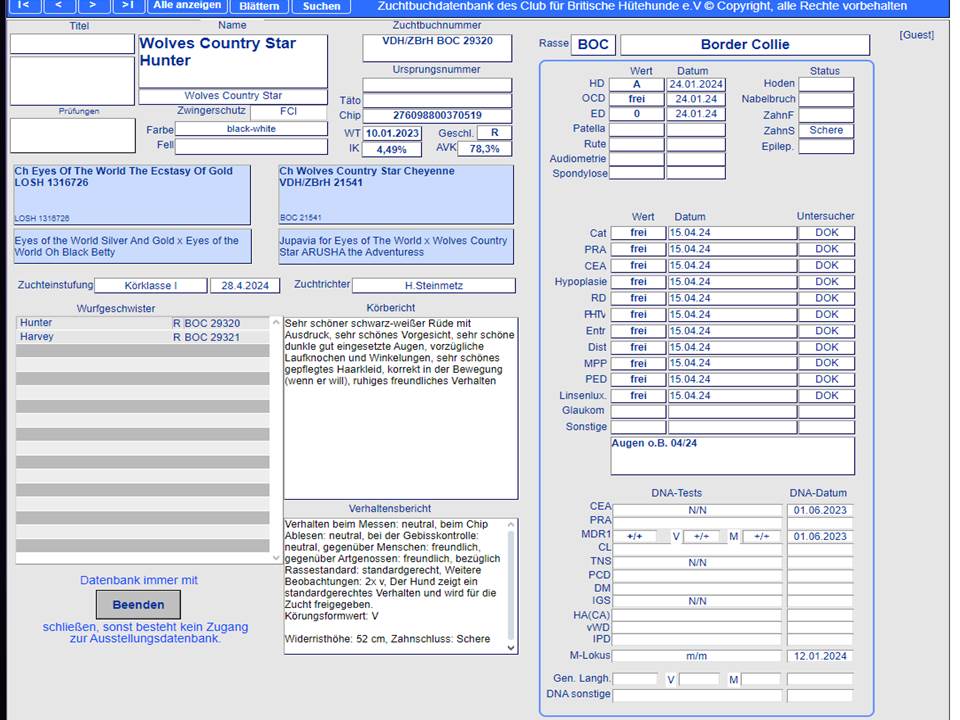This screenshot has width=960, height=720.
Task: Open Blättern browse view
Action: (259, 6)
